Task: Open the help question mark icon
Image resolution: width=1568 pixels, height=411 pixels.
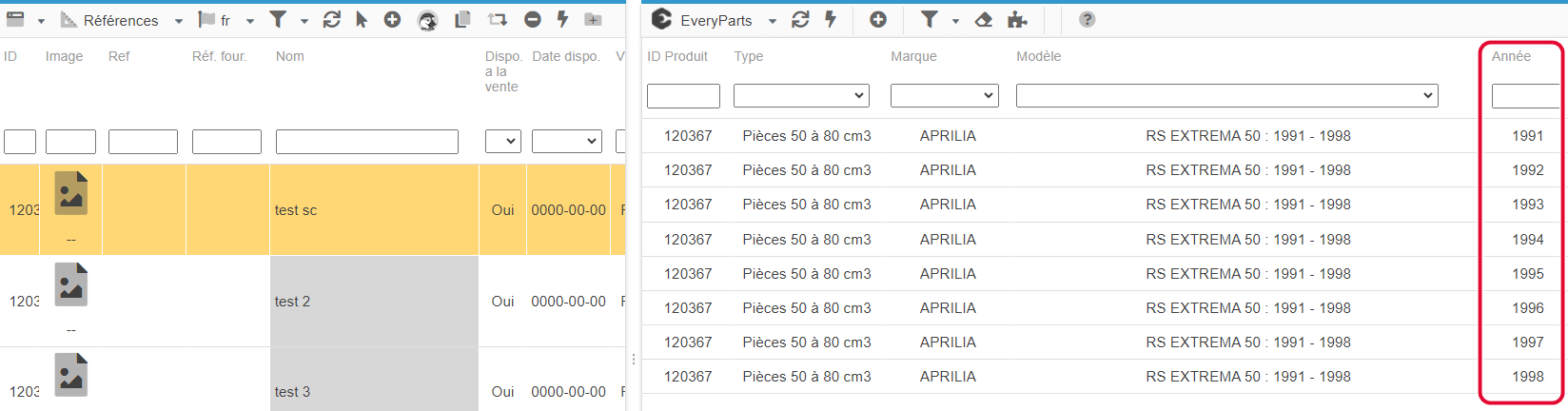Action: [1087, 20]
